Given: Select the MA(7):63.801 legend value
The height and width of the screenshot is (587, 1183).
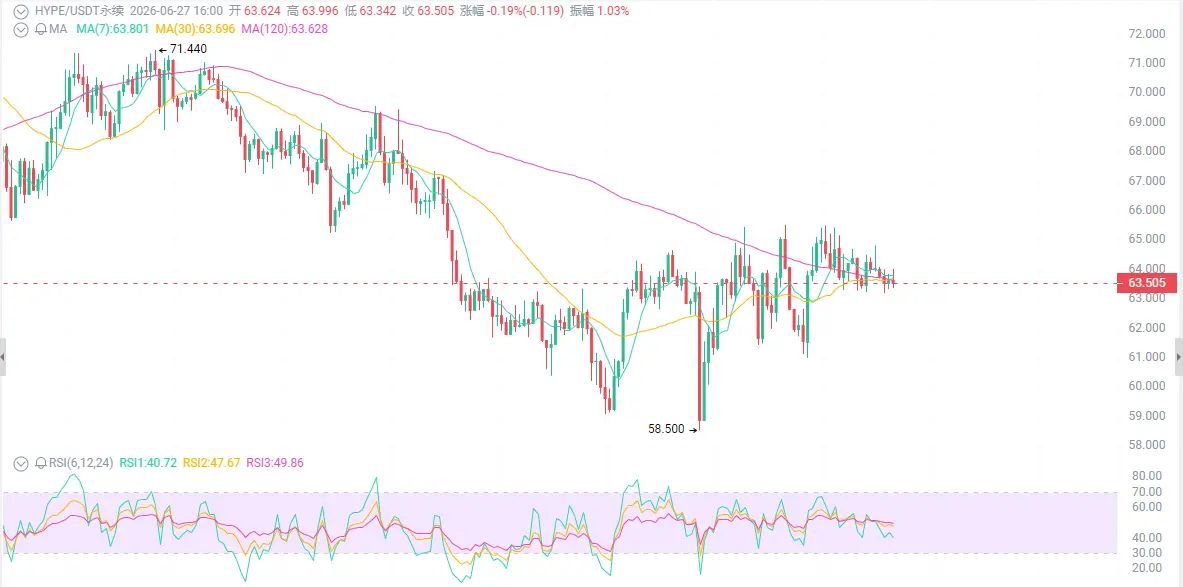Looking at the screenshot, I should coord(113,29).
